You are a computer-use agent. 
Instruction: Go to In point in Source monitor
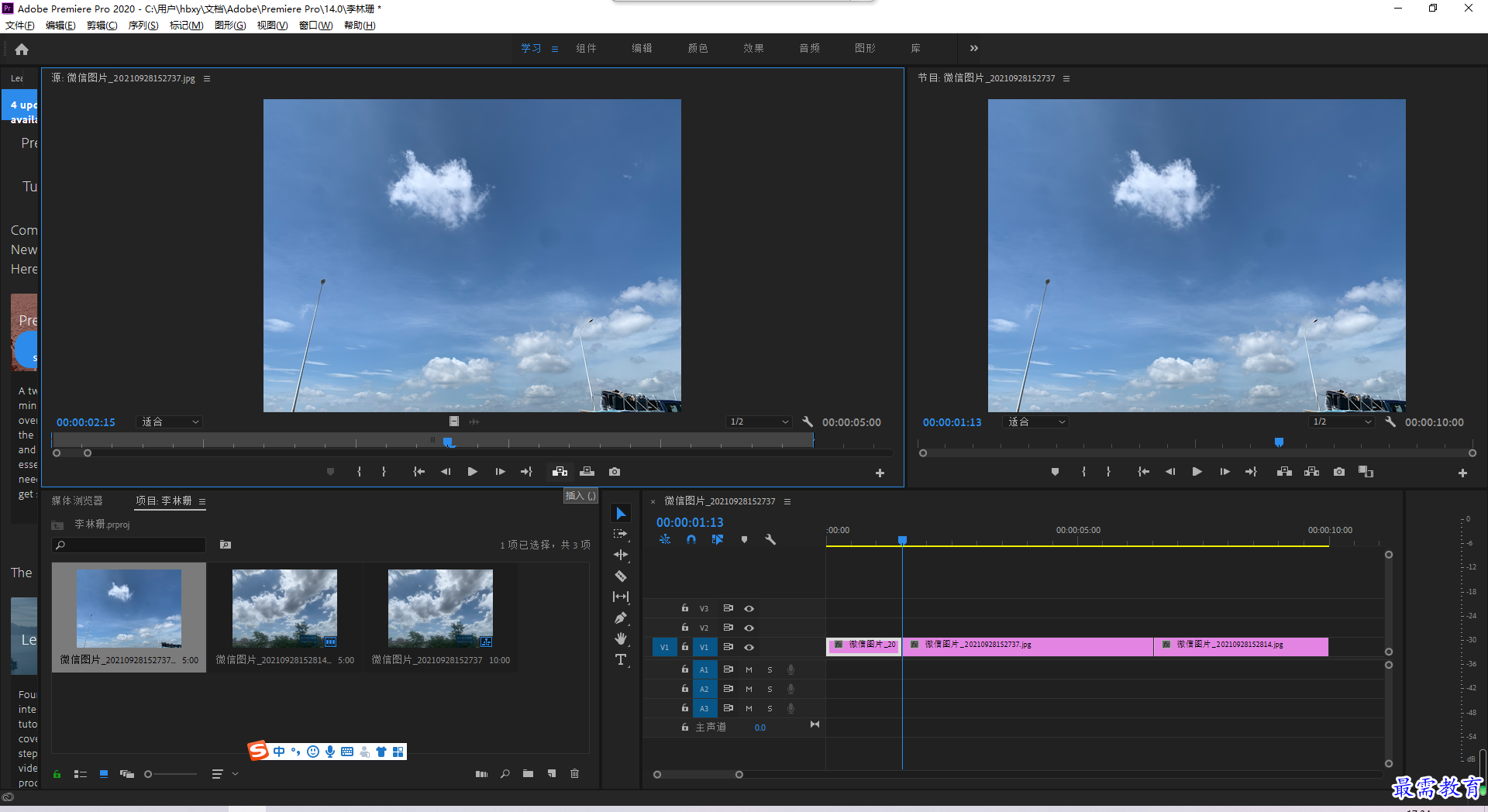click(418, 472)
